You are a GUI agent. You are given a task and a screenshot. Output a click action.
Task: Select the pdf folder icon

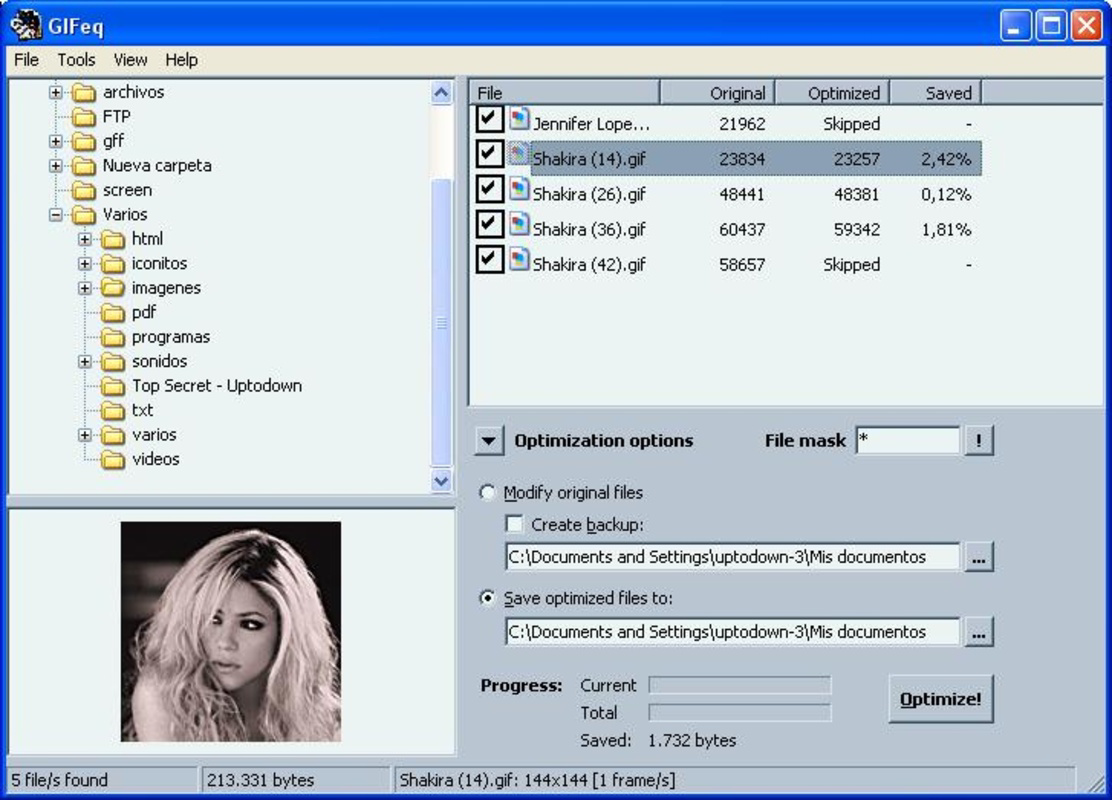(113, 313)
